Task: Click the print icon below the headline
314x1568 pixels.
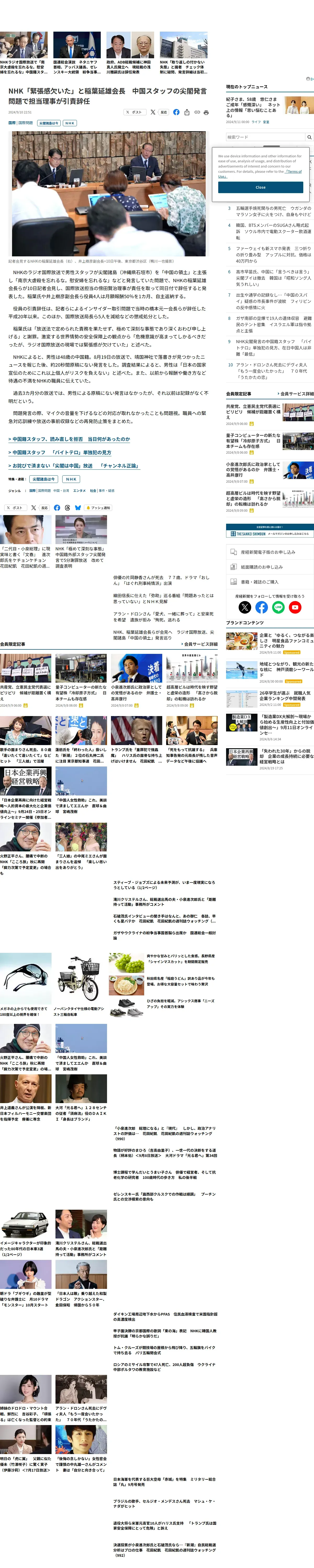Action: pyautogui.click(x=206, y=112)
